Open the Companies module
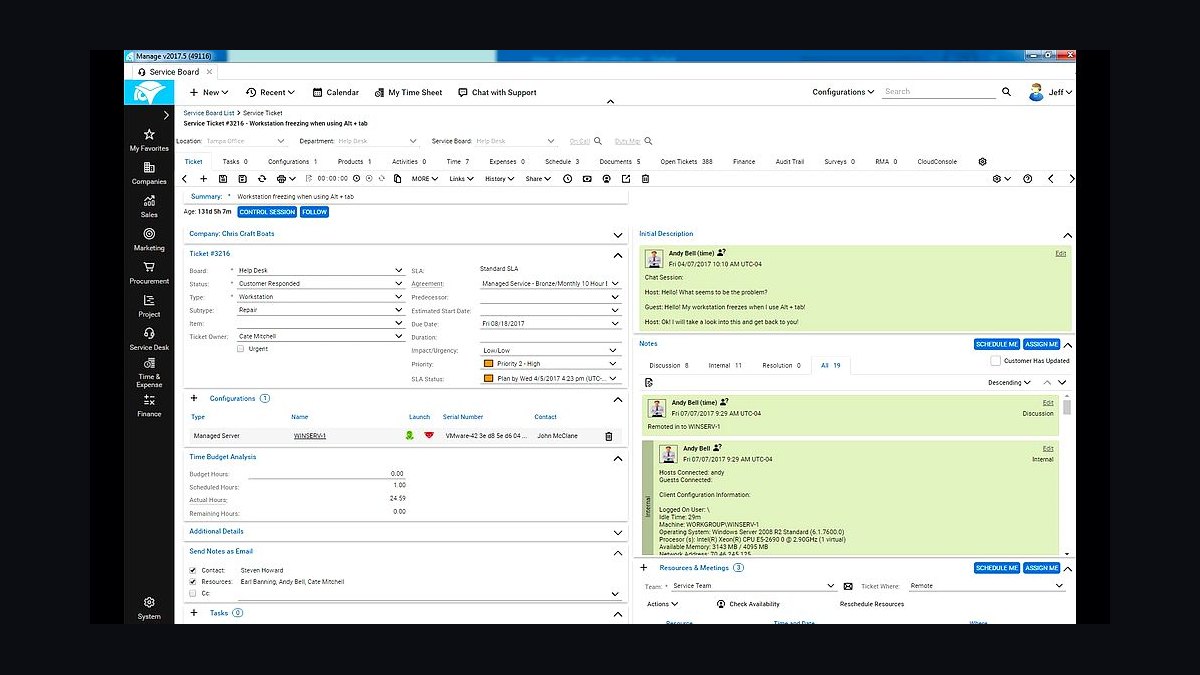Screen dimensions: 1200x675 point(149,173)
